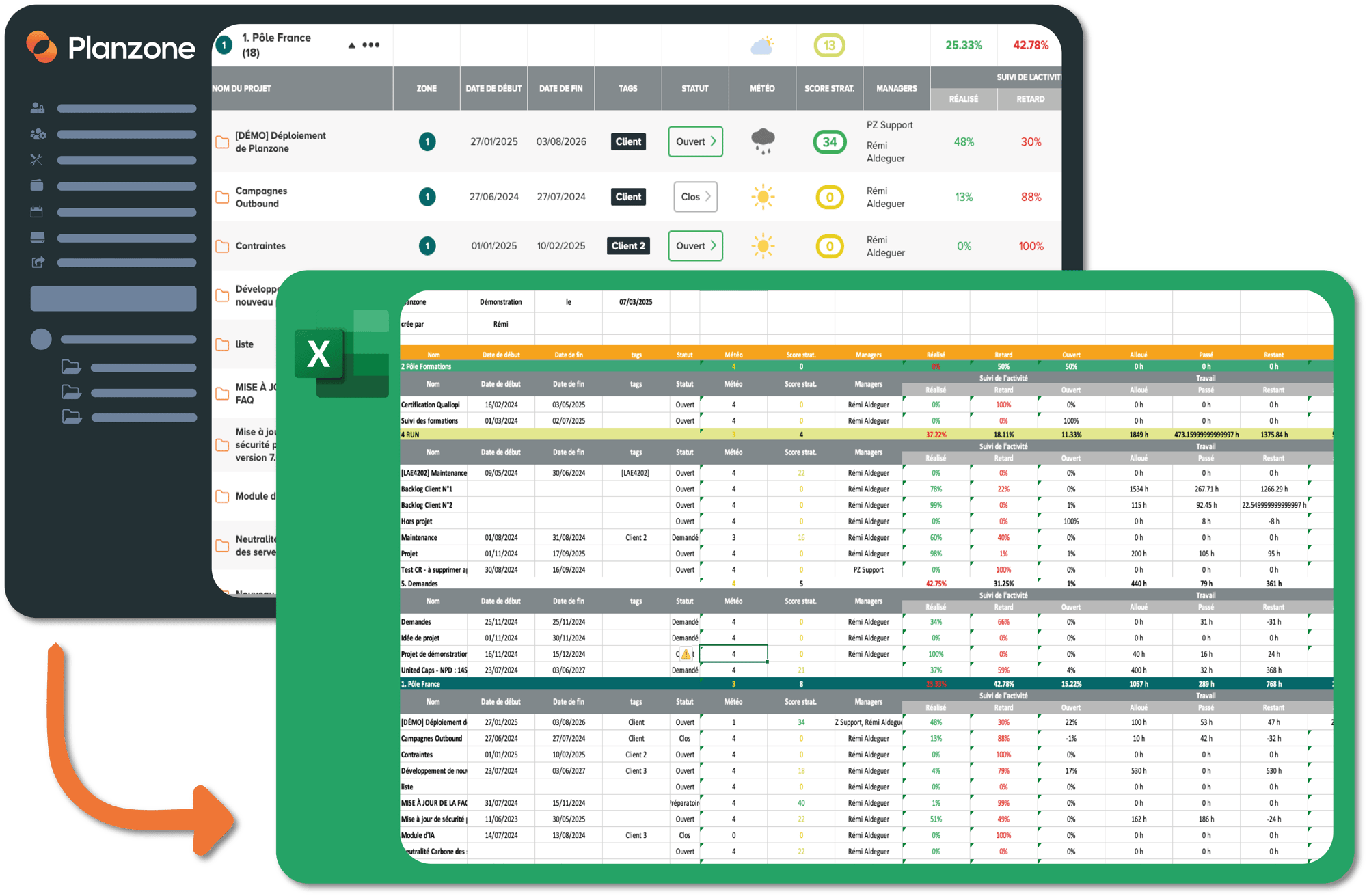Select the 4 RUN group row label

[410, 435]
